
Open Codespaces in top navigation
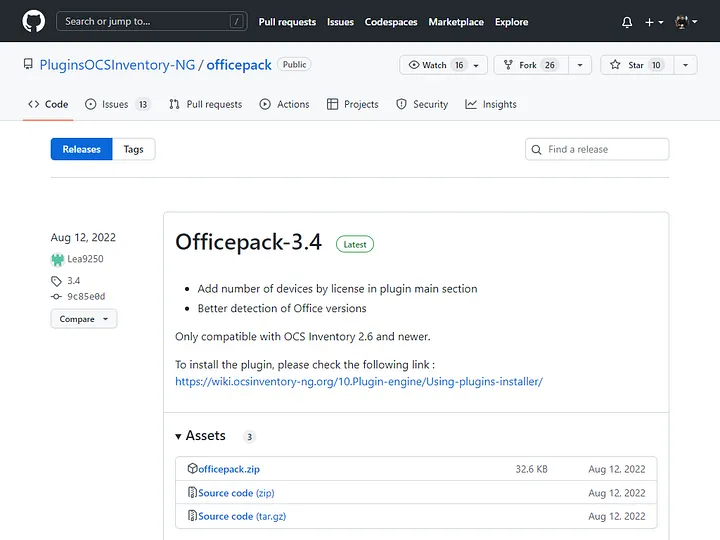(x=391, y=22)
